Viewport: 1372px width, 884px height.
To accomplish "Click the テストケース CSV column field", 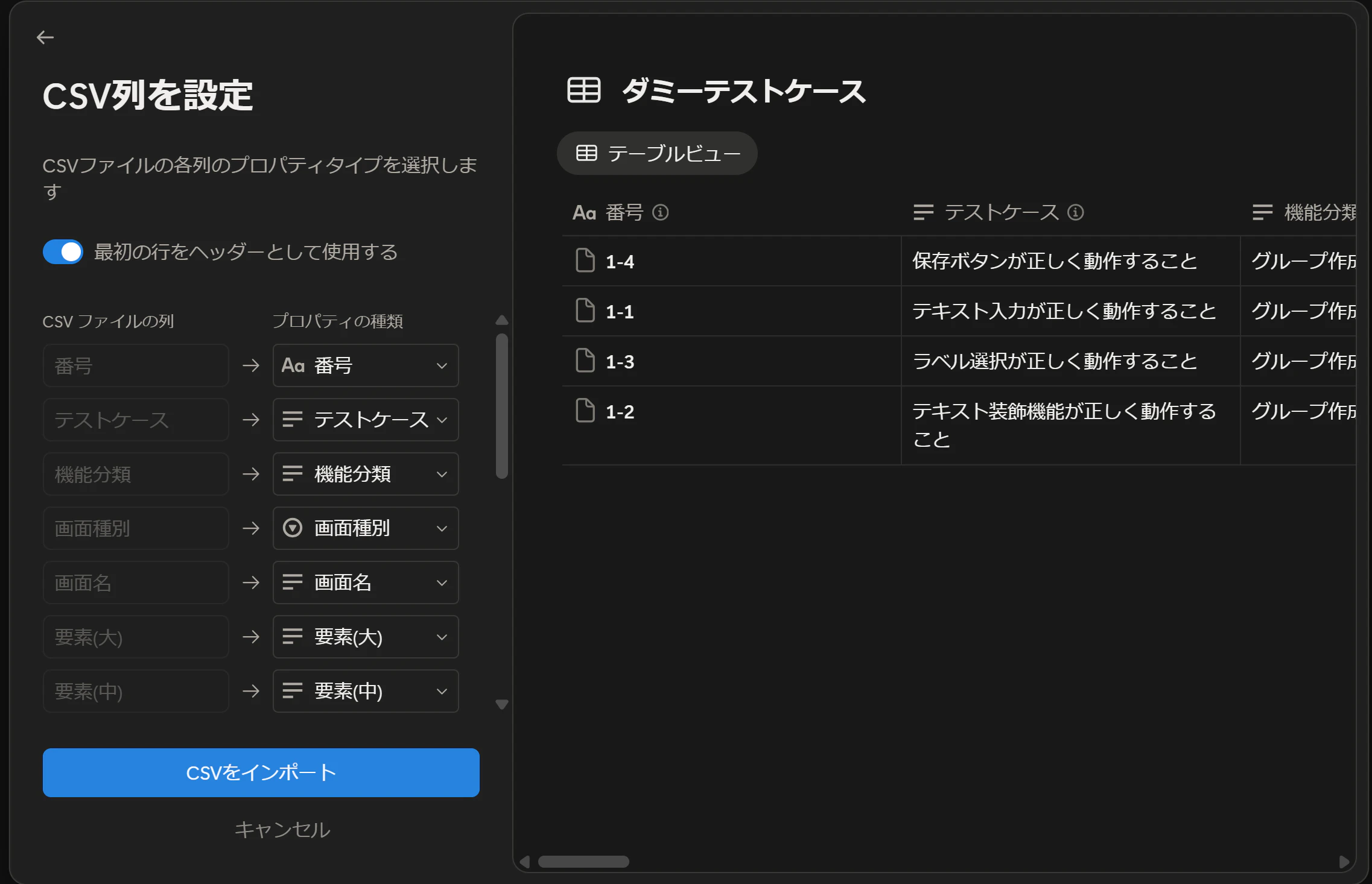I will 136,420.
